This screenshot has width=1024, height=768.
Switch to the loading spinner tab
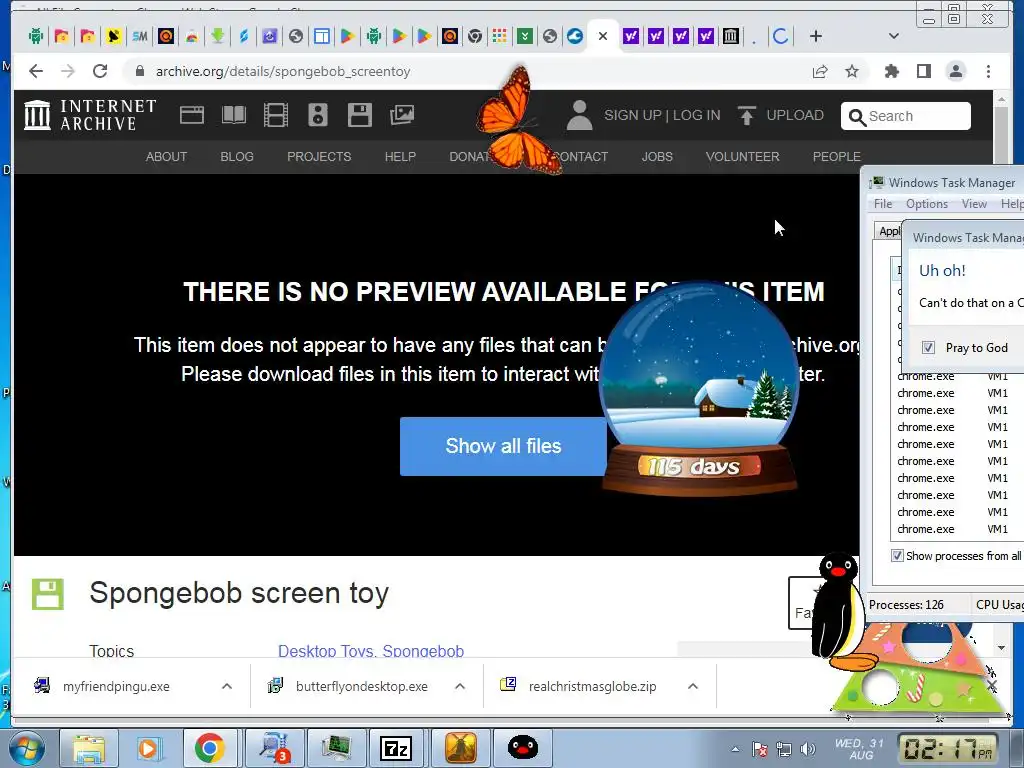point(780,37)
